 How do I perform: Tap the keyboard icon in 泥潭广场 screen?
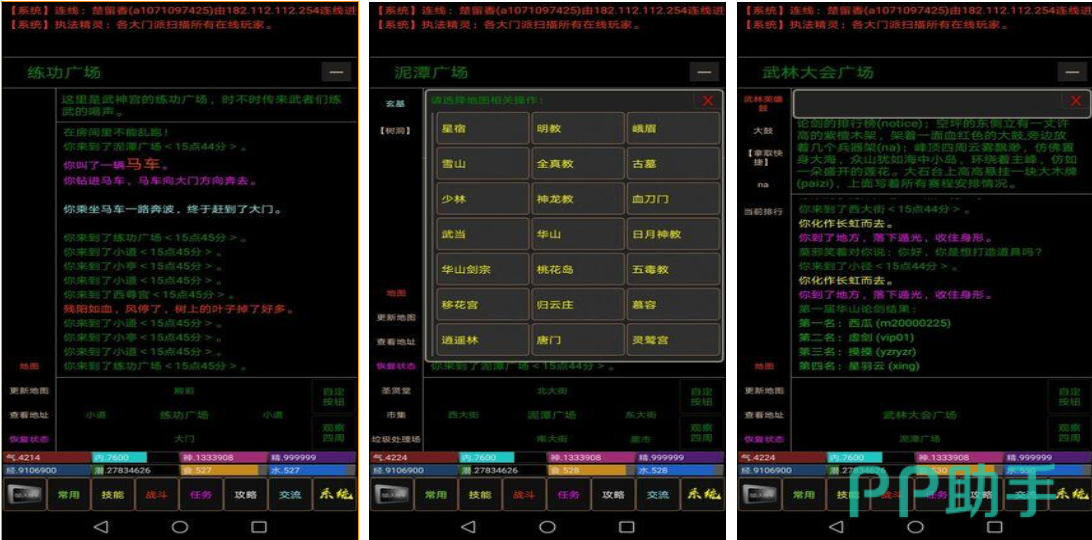point(394,494)
